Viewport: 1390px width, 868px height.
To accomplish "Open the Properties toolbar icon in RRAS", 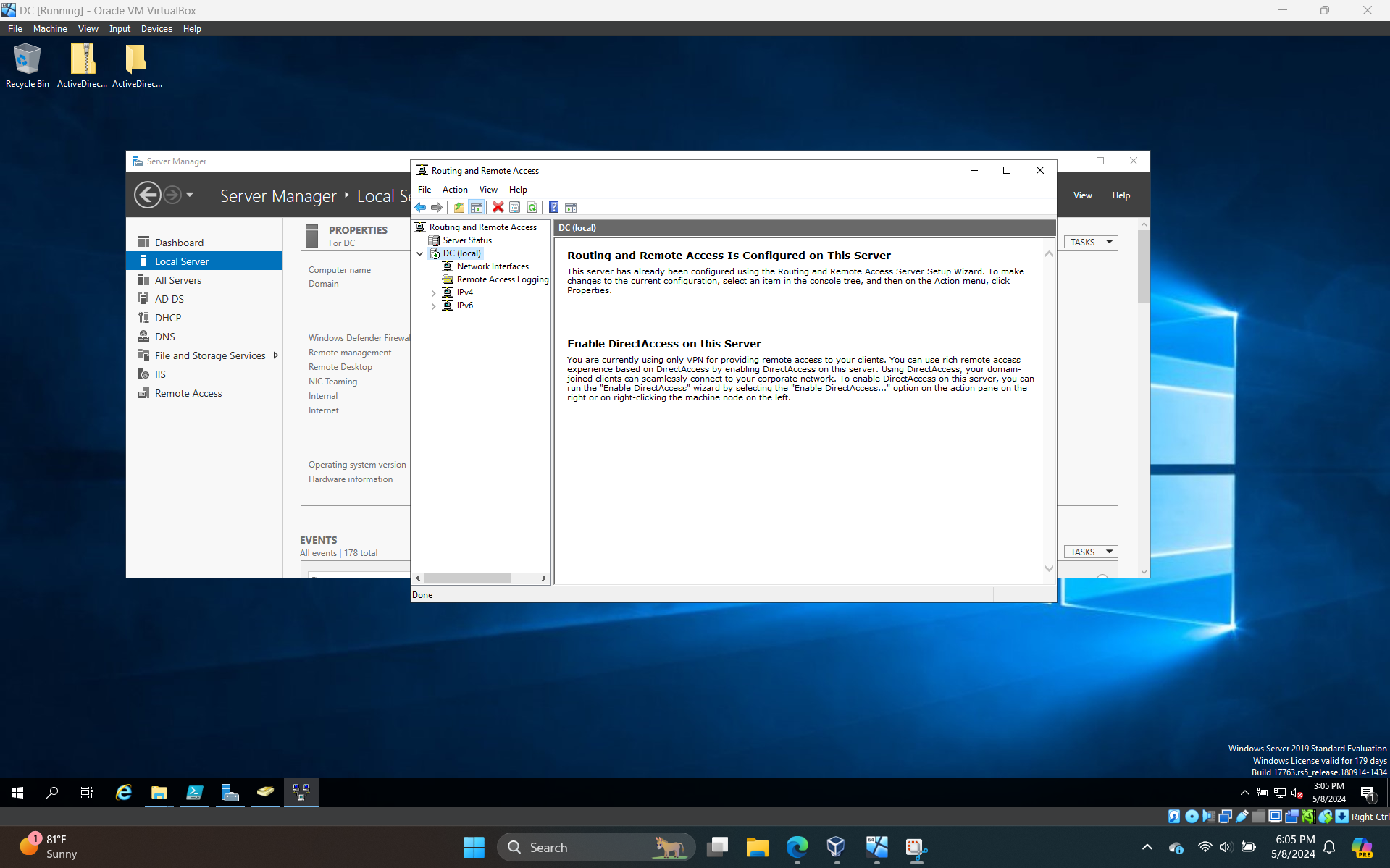I will 515,207.
